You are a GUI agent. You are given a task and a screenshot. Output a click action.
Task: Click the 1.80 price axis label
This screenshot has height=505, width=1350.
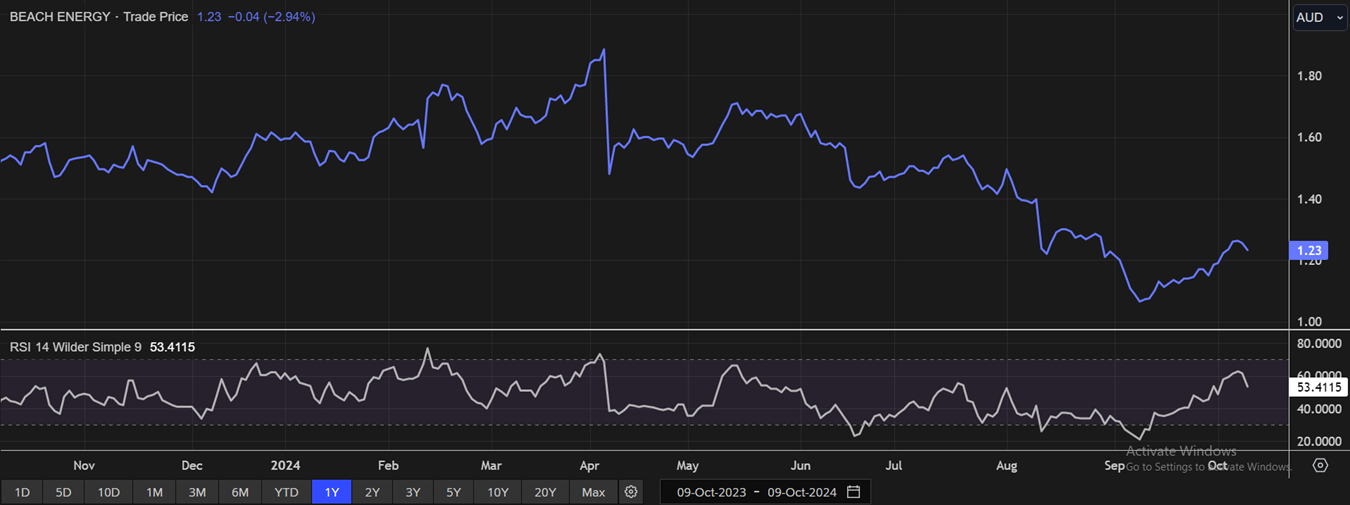point(1309,76)
